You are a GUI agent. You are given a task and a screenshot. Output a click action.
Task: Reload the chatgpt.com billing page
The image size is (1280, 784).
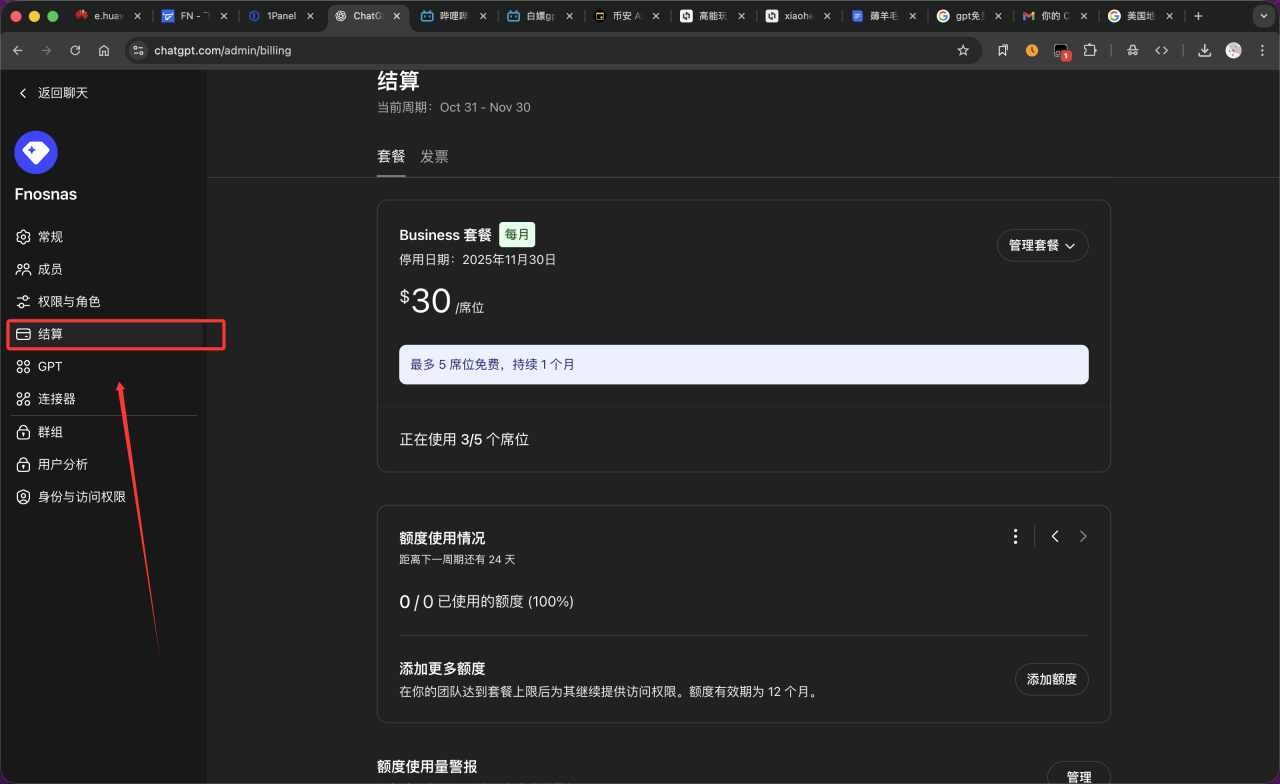[x=75, y=50]
